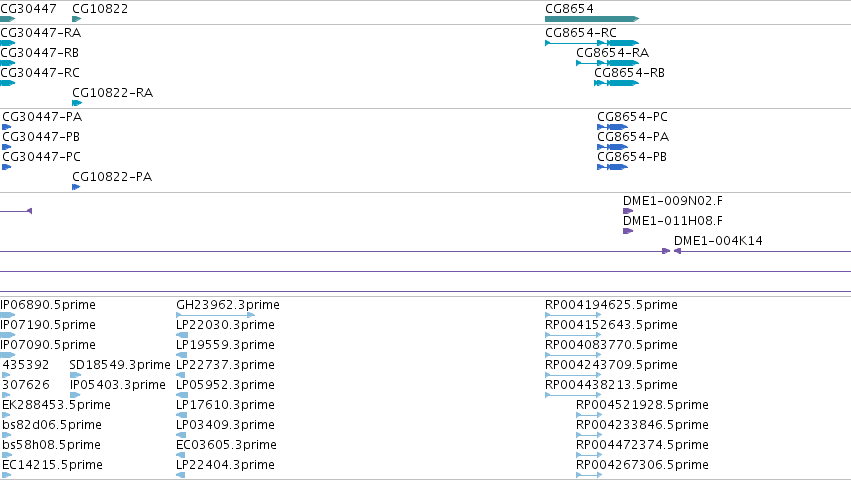Click the CG30447-PA protein label
The height and width of the screenshot is (480, 851).
coord(42,117)
